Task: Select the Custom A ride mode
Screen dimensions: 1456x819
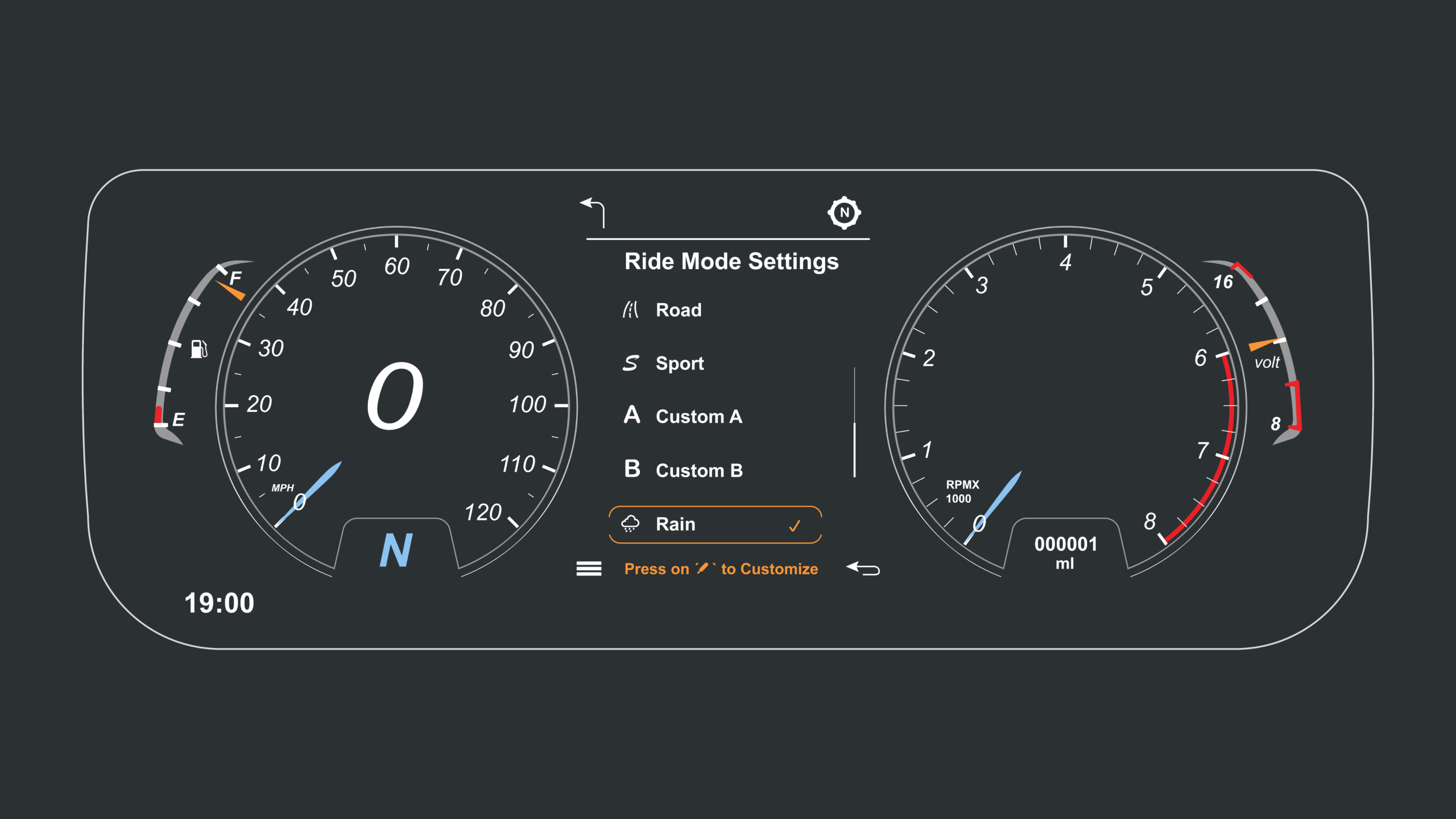Action: [x=698, y=416]
